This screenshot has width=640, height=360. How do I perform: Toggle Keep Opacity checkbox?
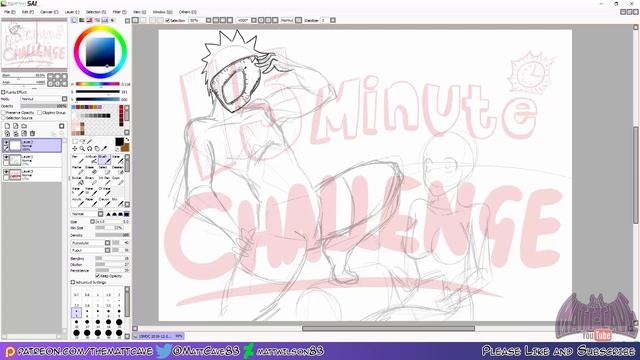pyautogui.click(x=98, y=276)
